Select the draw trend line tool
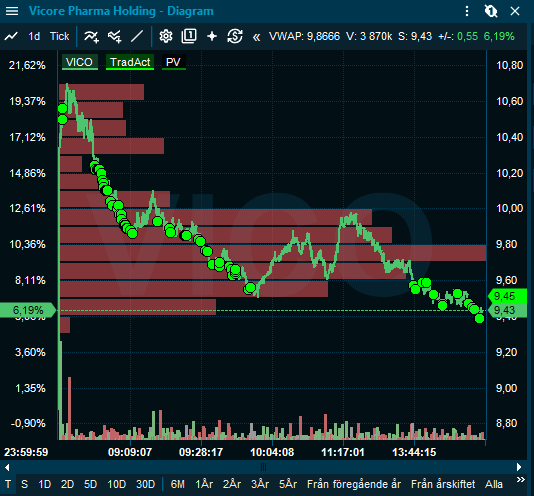Image resolution: width=534 pixels, height=496 pixels. (137, 36)
